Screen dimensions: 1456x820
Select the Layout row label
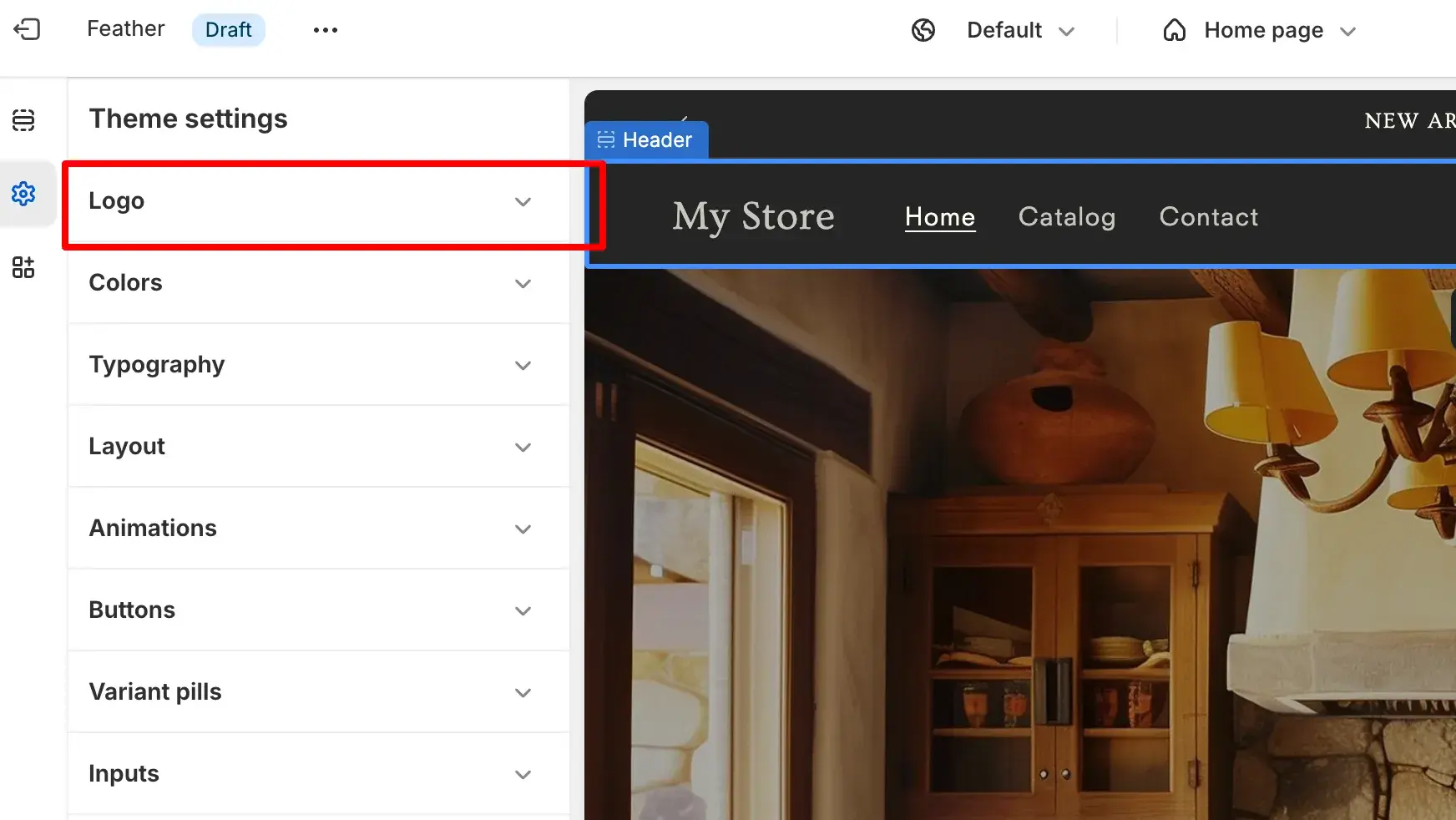coord(127,447)
